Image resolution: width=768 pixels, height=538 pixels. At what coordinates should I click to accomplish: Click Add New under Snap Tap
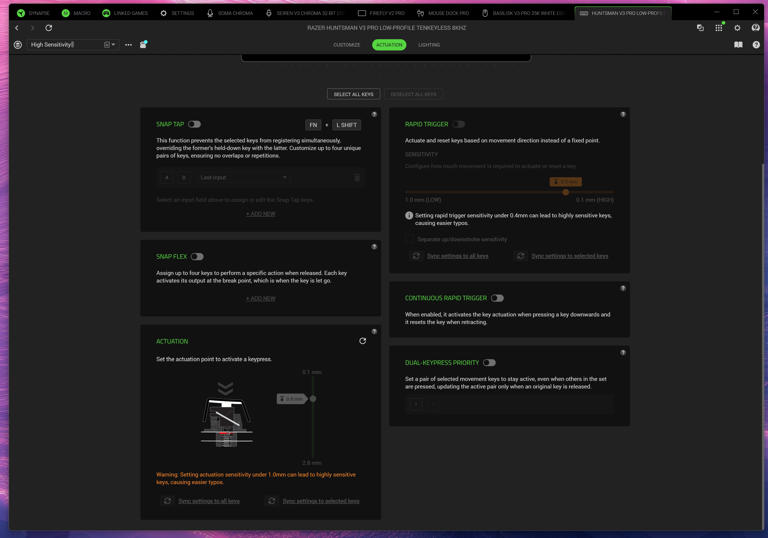click(x=261, y=214)
